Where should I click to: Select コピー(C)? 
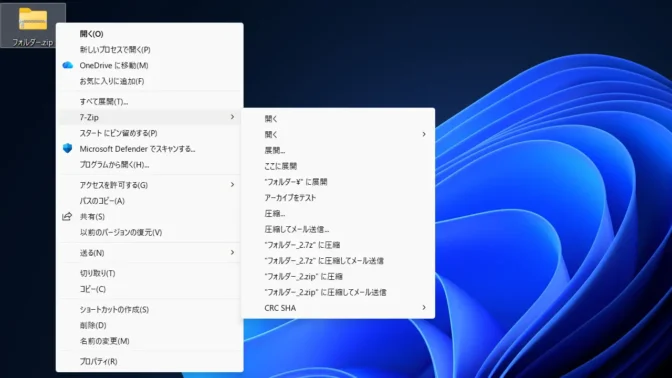click(150, 289)
